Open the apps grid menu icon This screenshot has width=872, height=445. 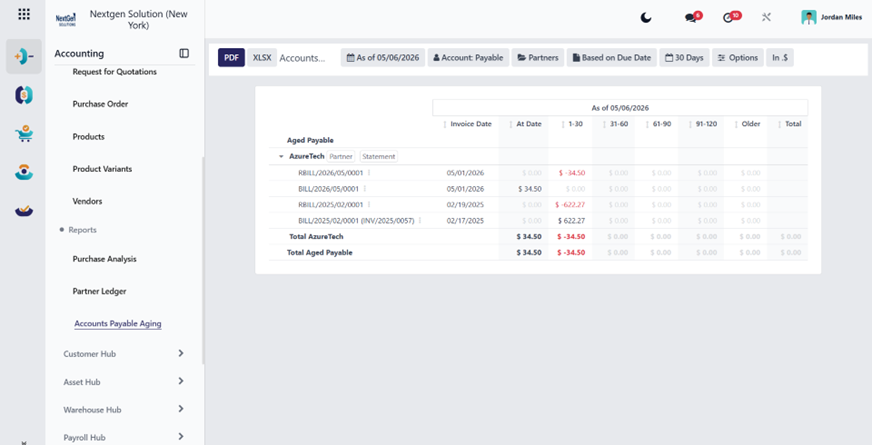24,14
